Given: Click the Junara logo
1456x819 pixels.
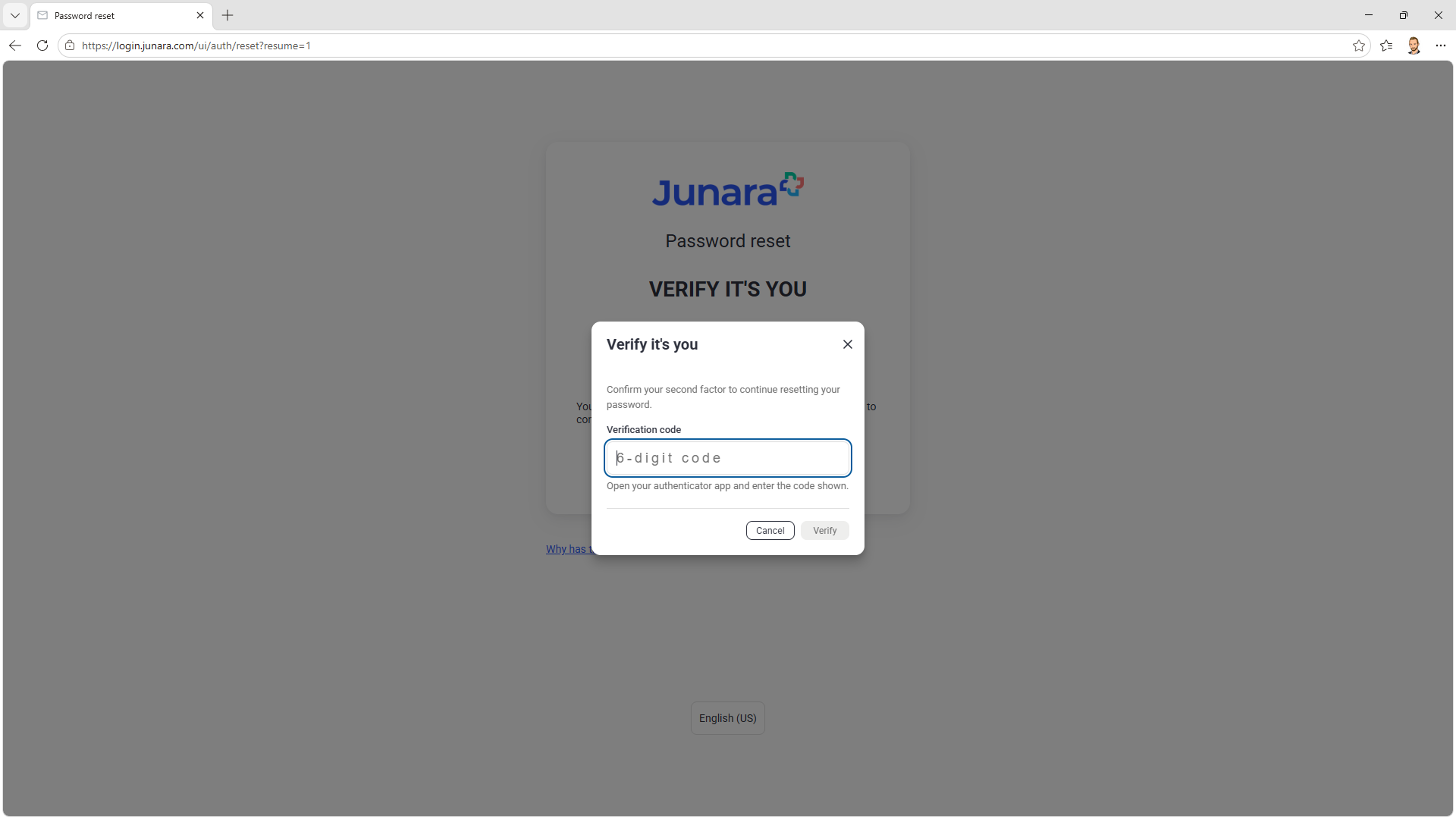Looking at the screenshot, I should (x=728, y=190).
